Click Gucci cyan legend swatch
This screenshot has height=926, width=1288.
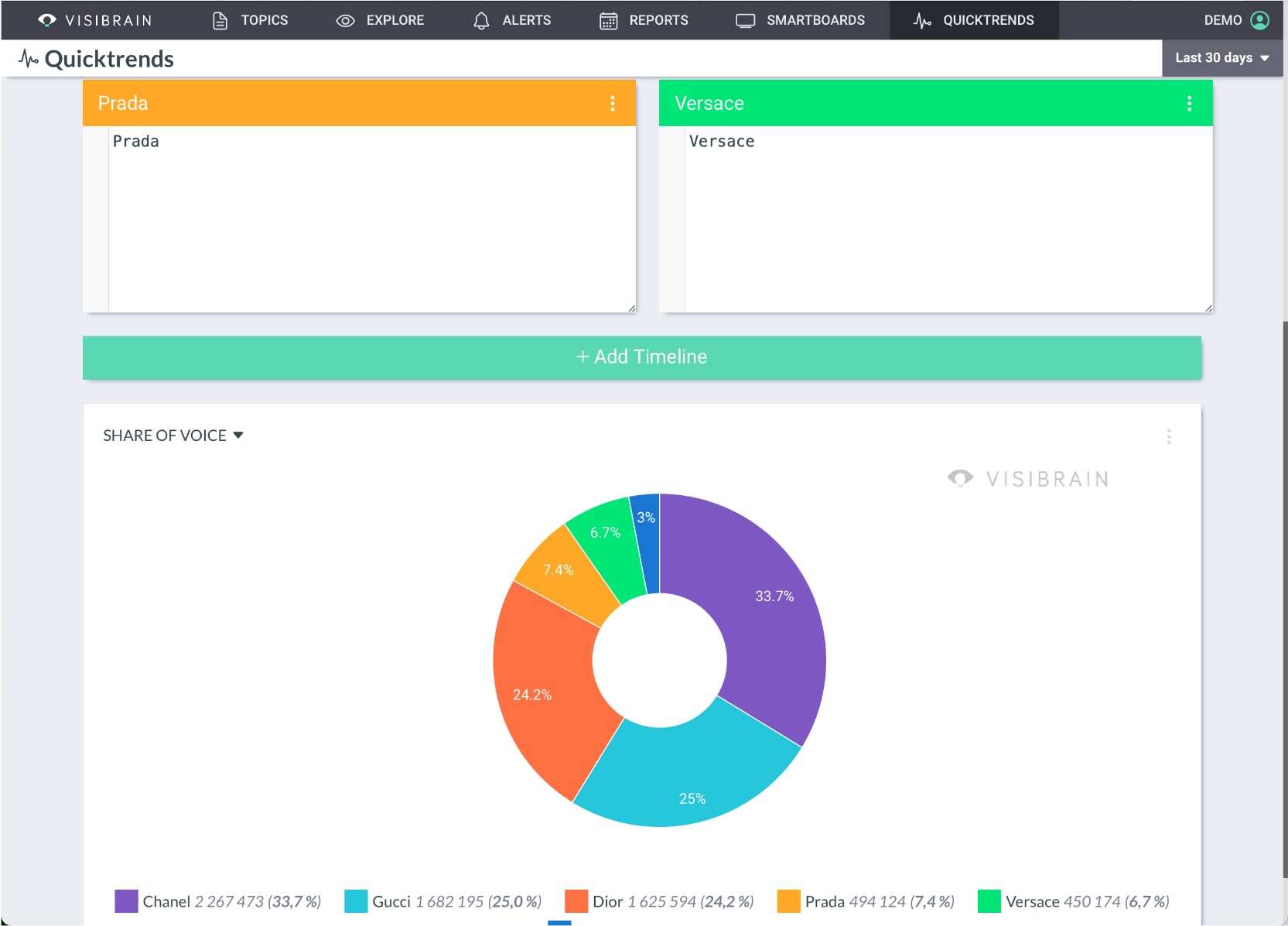(x=356, y=901)
